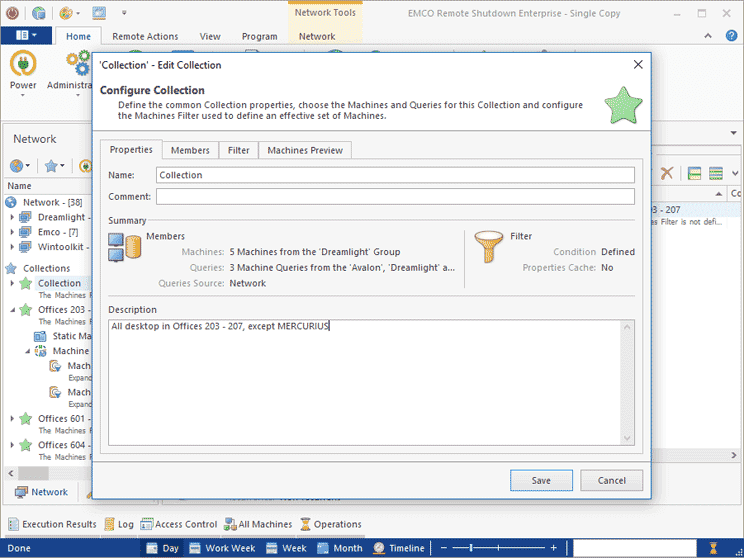Select the Collections tree header

(38, 269)
